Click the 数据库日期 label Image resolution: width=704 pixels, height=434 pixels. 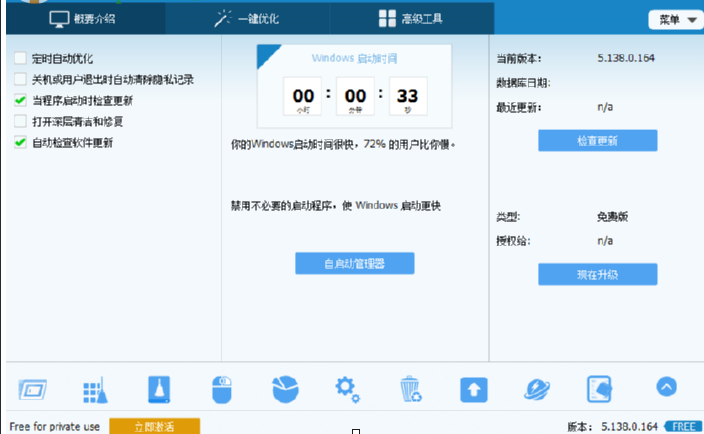point(523,83)
